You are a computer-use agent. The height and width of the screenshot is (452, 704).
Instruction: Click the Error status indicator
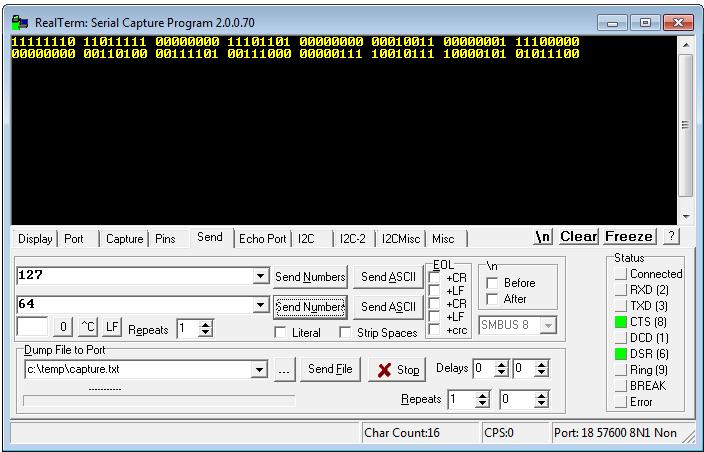coord(620,402)
